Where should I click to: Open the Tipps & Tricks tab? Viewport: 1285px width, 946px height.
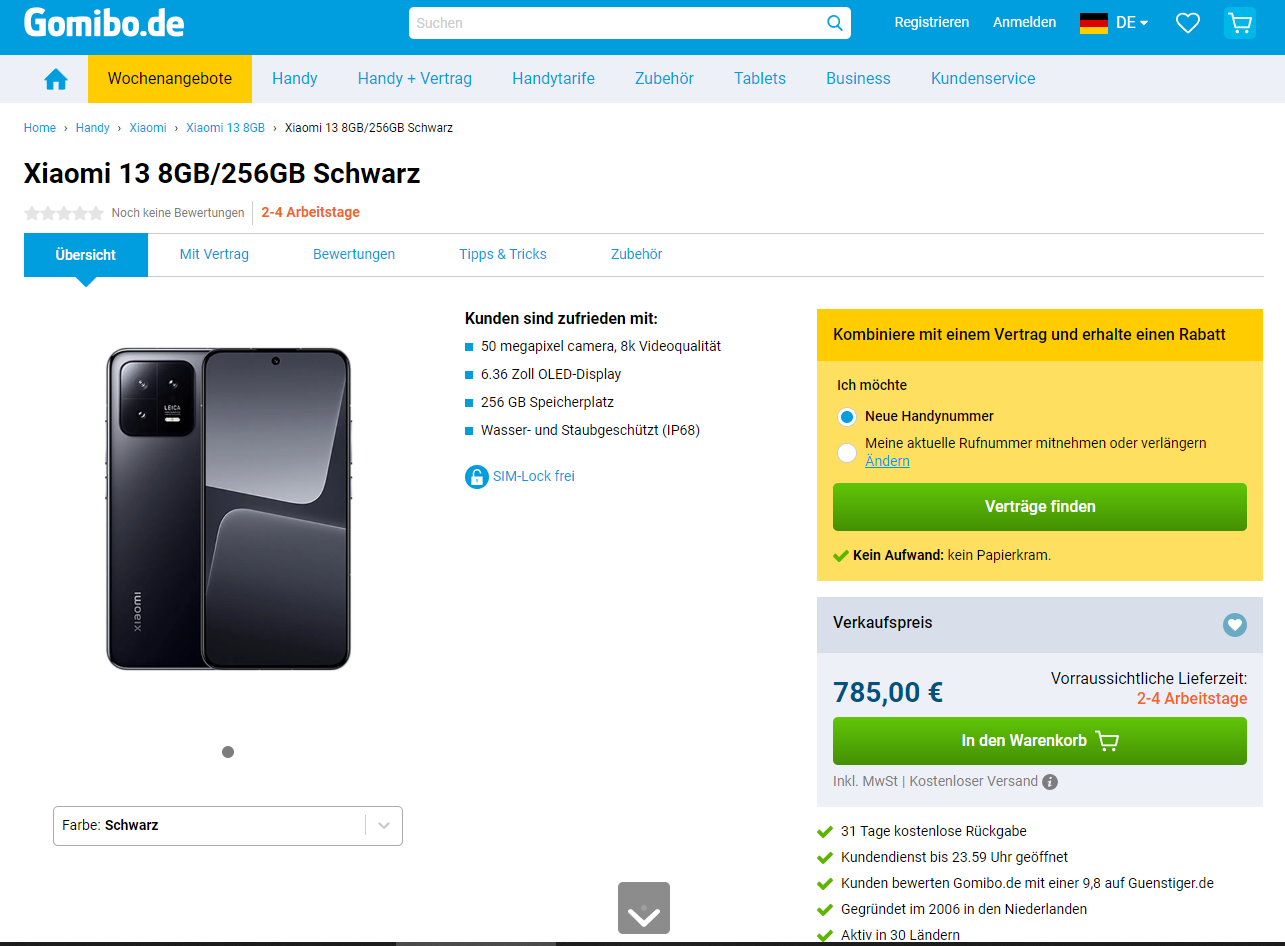click(502, 255)
